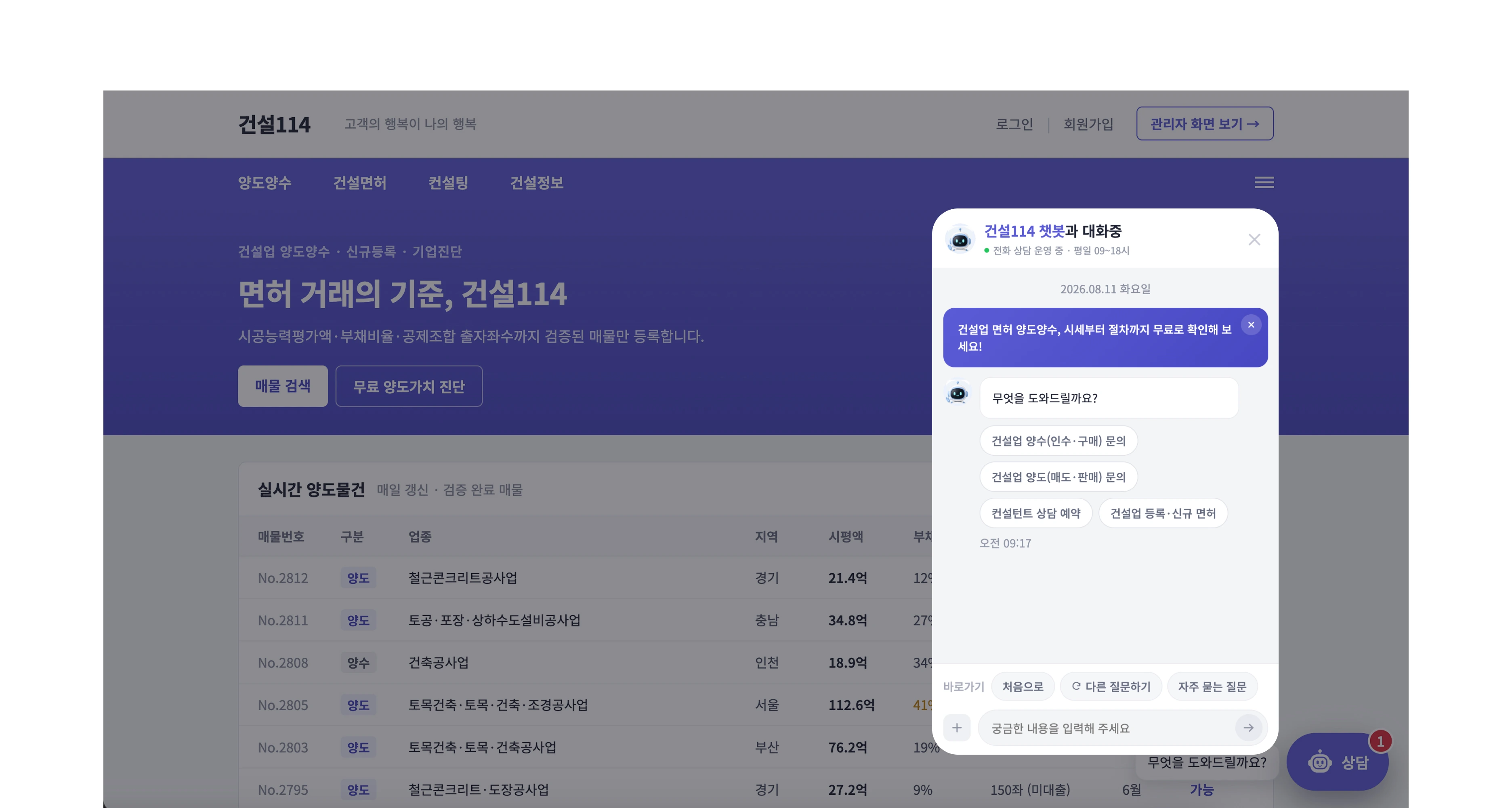Click the plus attachment icon in chat input
The height and width of the screenshot is (808, 1512).
pos(957,728)
